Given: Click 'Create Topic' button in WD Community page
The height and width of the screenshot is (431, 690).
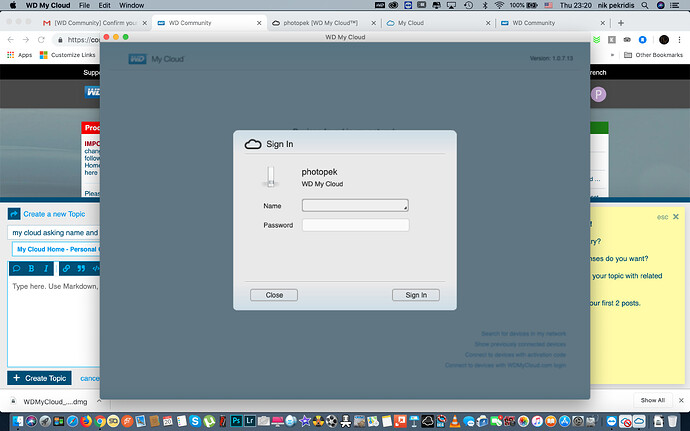Looking at the screenshot, I should pyautogui.click(x=39, y=378).
